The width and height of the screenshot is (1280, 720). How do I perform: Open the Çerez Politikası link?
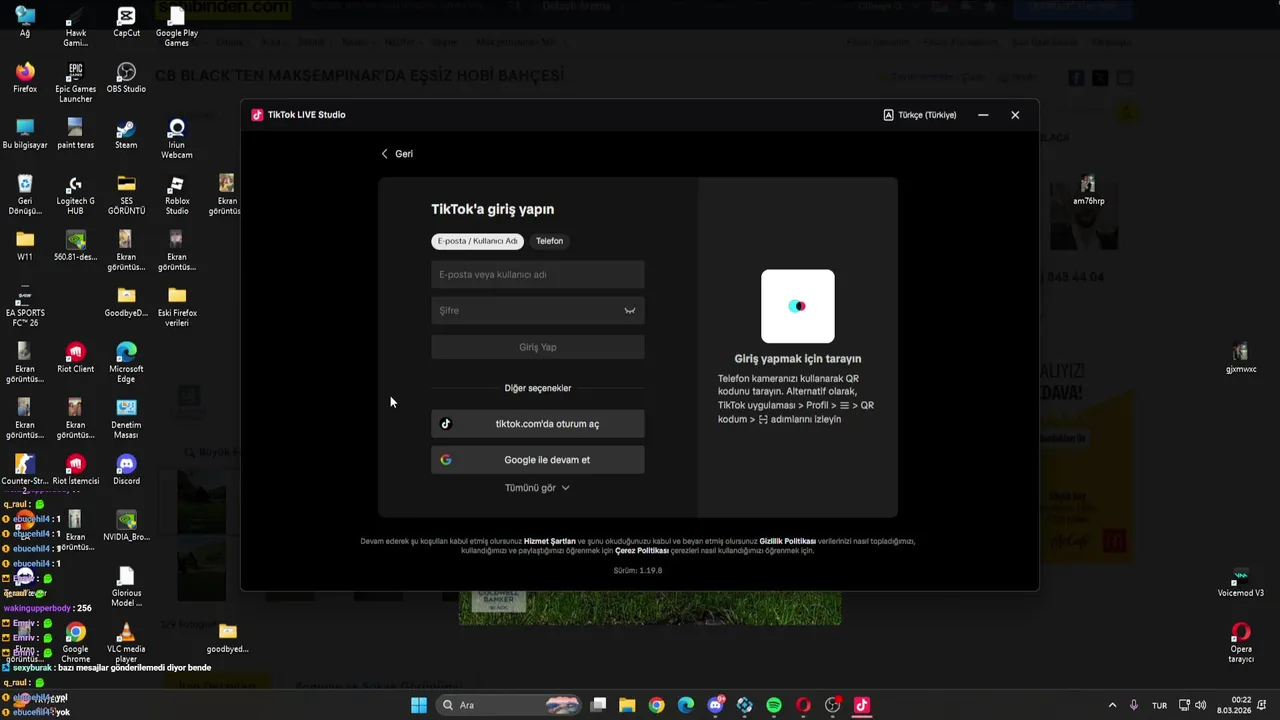tap(642, 551)
